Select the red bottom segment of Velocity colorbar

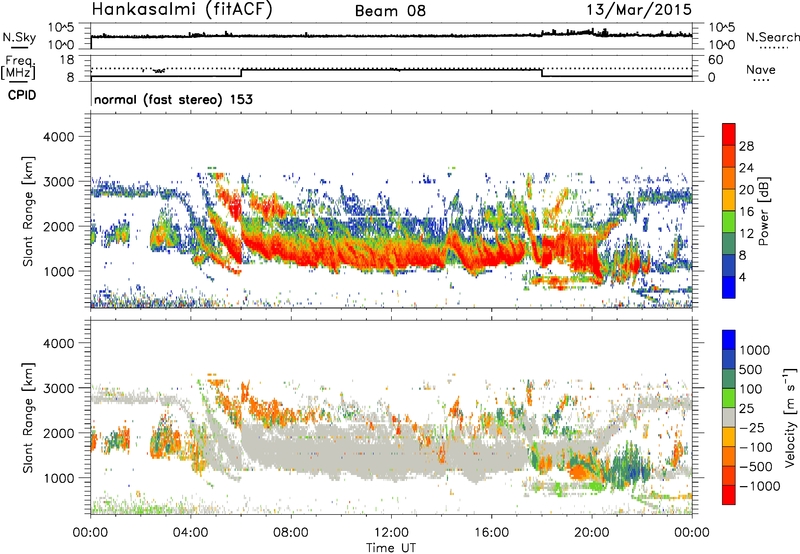tap(729, 495)
